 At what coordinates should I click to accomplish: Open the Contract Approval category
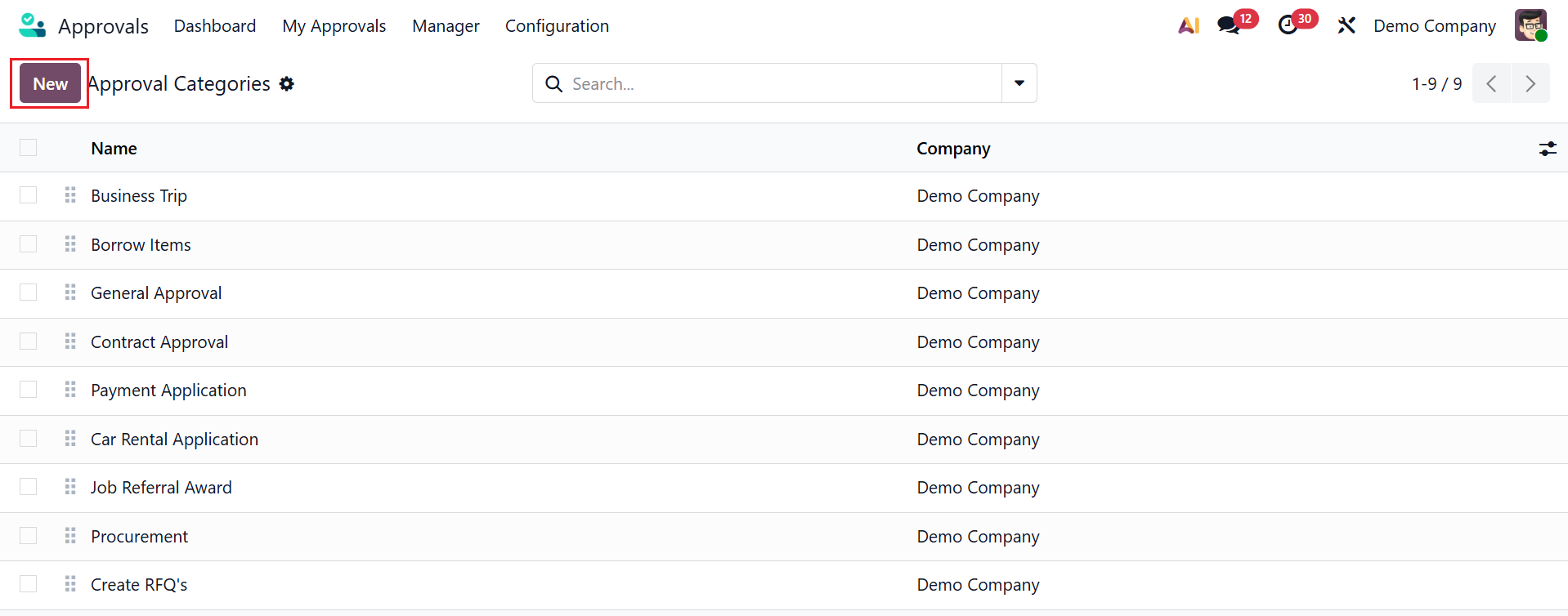point(159,342)
